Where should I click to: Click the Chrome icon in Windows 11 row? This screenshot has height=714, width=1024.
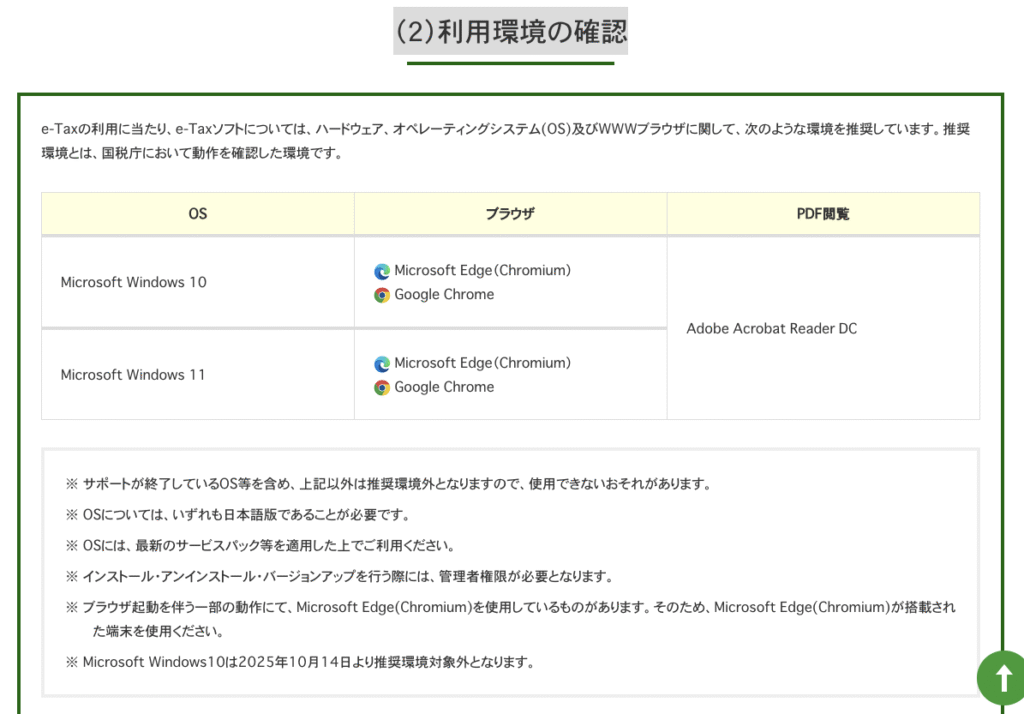tap(382, 388)
